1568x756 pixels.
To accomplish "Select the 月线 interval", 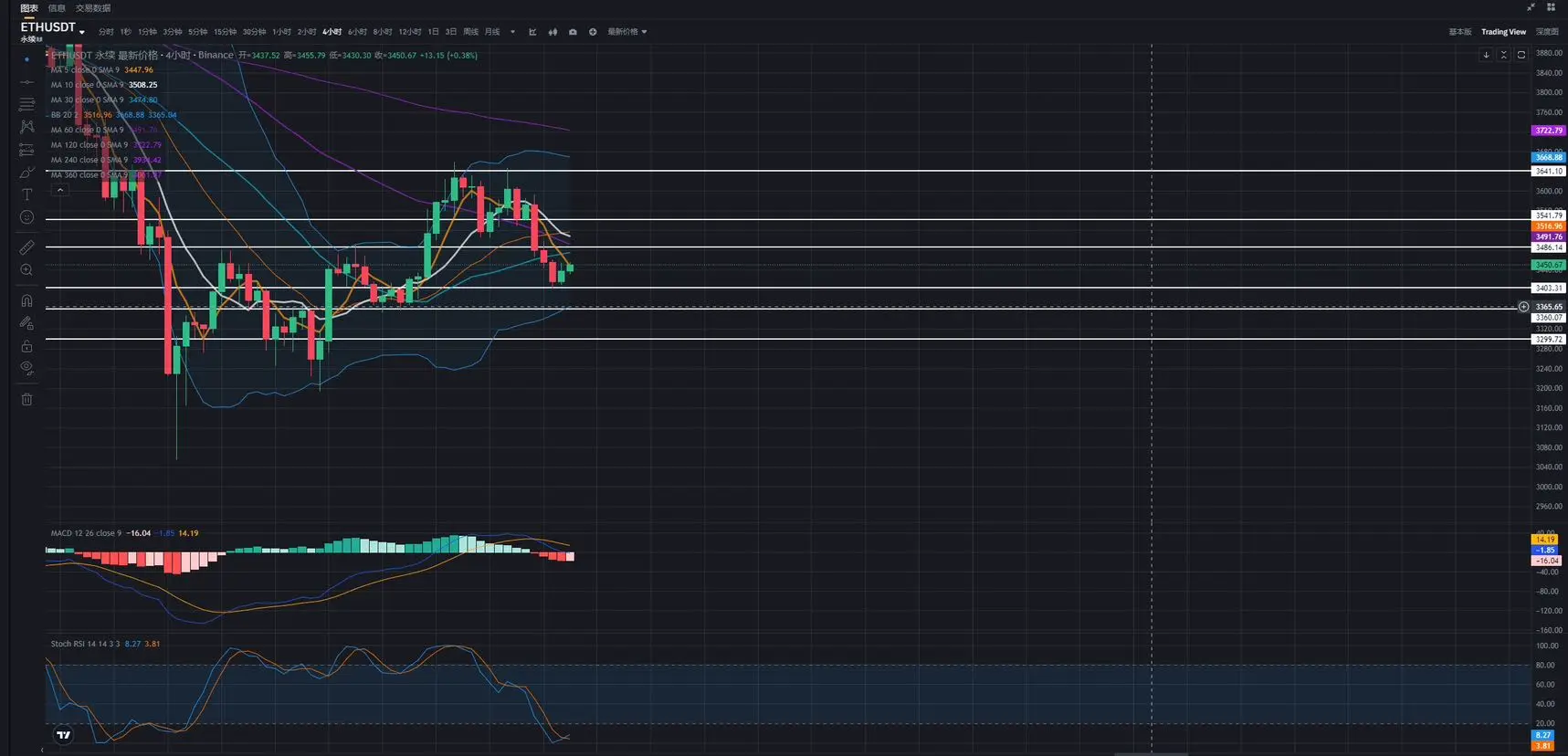I will pos(492,32).
